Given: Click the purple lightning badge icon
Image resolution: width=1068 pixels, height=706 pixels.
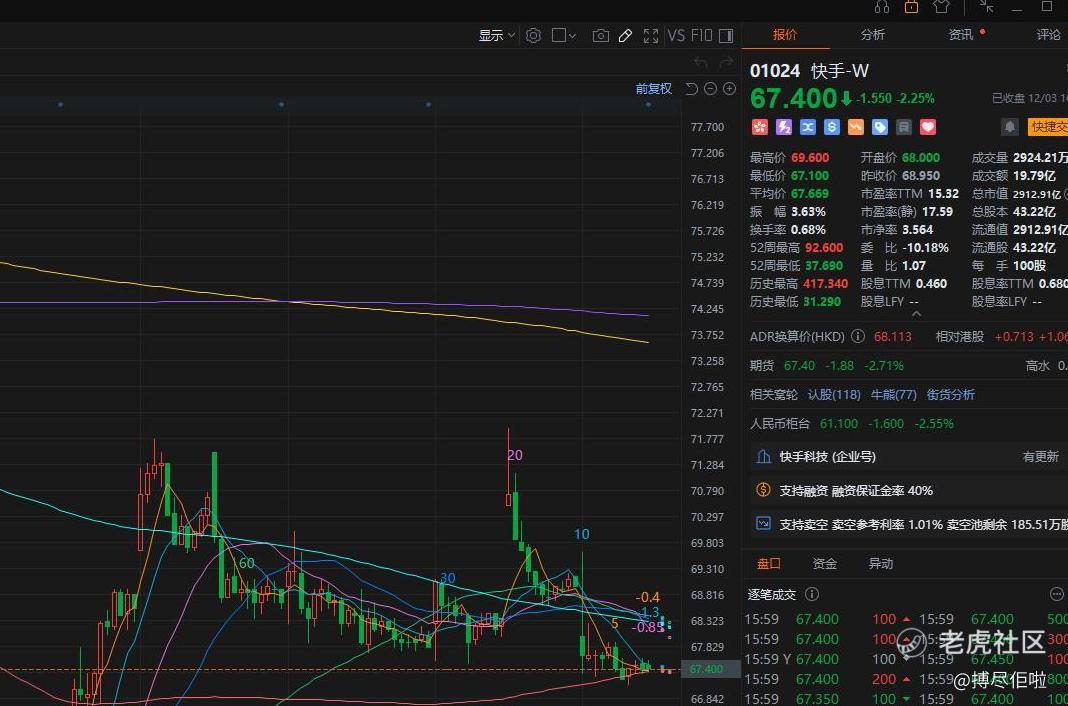Looking at the screenshot, I should [x=783, y=127].
